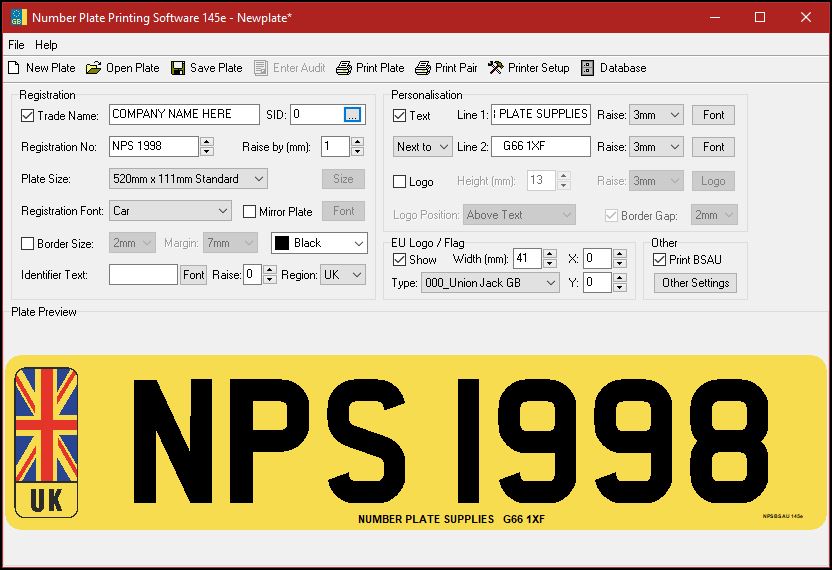This screenshot has width=832, height=570.
Task: Decrease EU logo Width (mm)
Action: point(550,263)
